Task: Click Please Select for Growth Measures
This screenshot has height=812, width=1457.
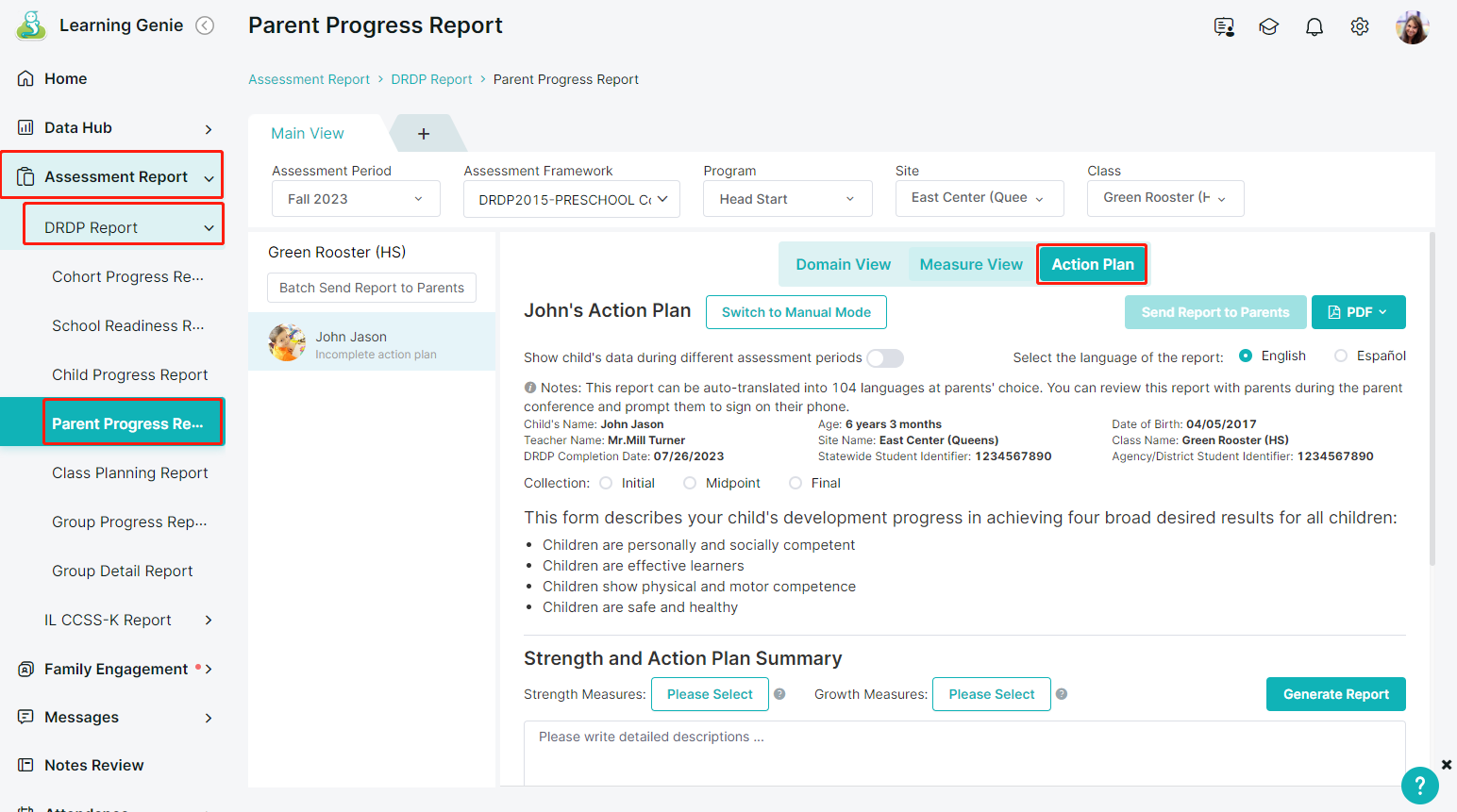Action: tap(992, 694)
